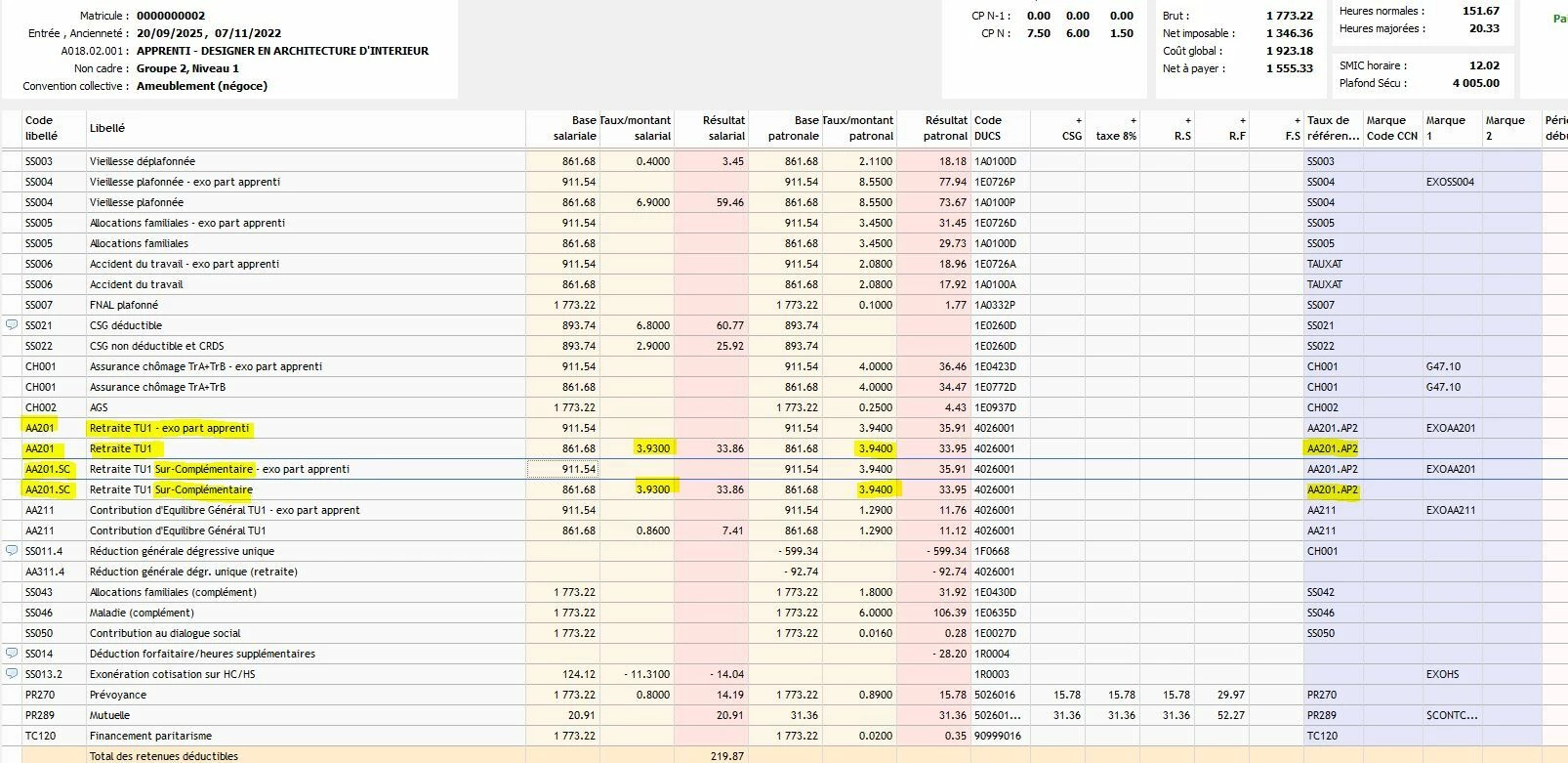Select the 'Prévoyance' row label

tap(118, 695)
